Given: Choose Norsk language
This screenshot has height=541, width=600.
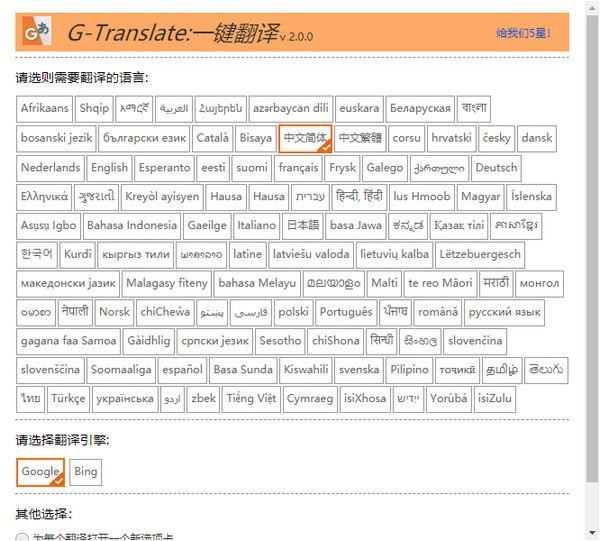Looking at the screenshot, I should click(x=114, y=313).
